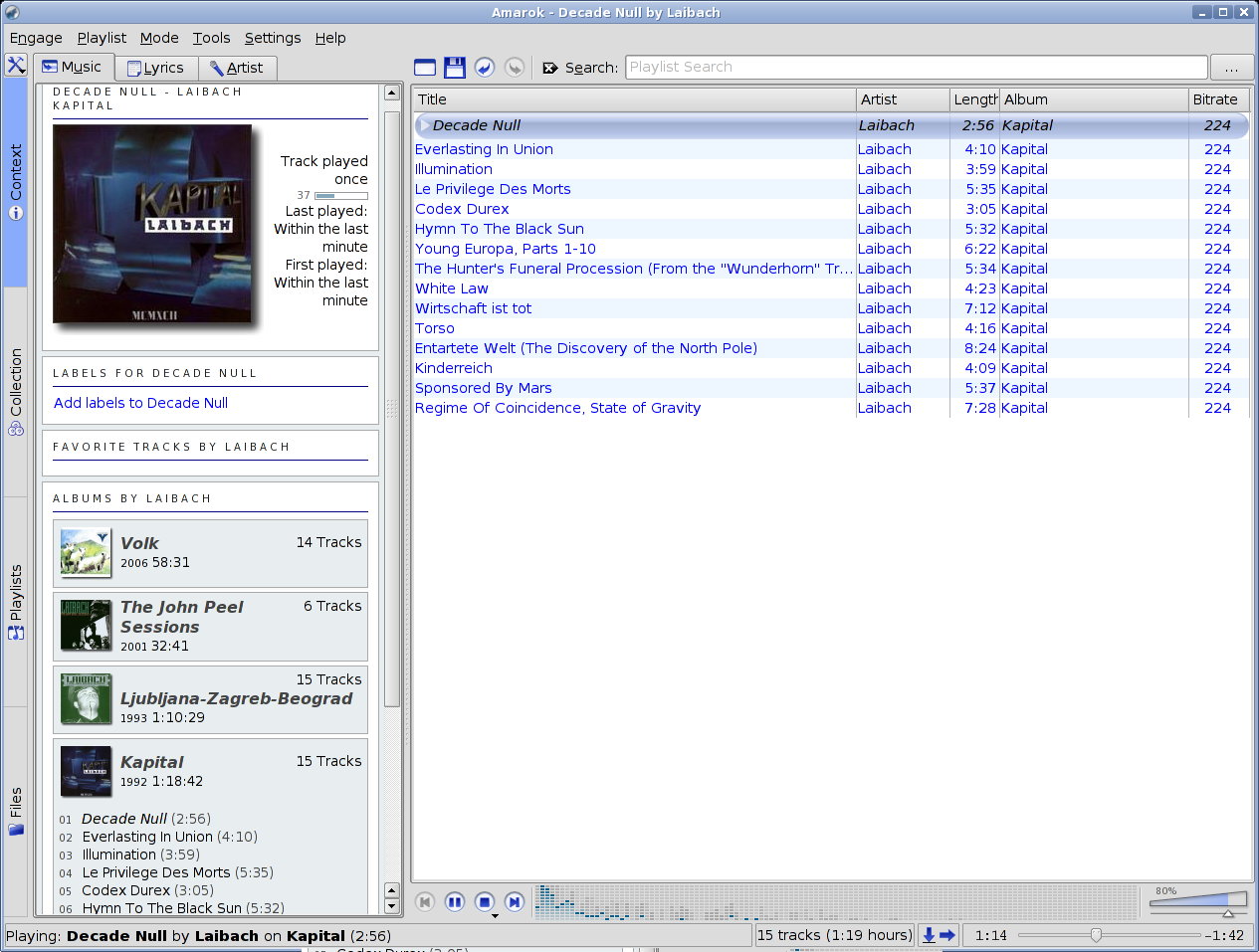1259x952 pixels.
Task: Click the 15 tracks (1:19 hours) status text
Action: pyautogui.click(x=834, y=935)
